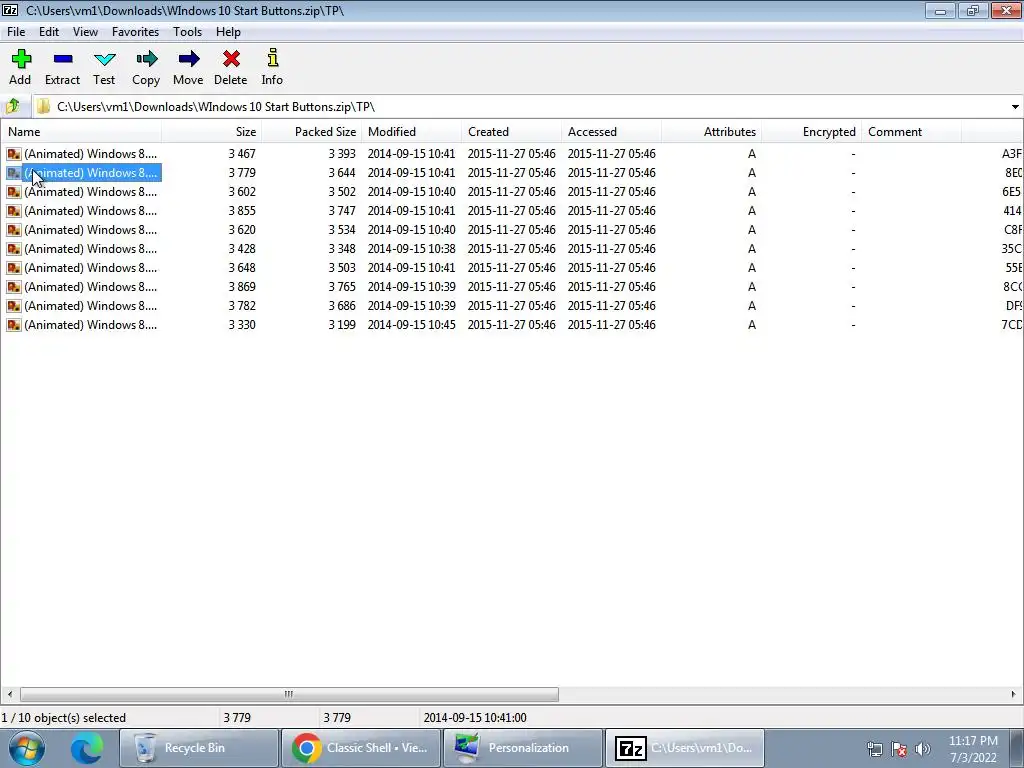This screenshot has height=768, width=1024.
Task: Open the Tools menu
Action: click(187, 31)
